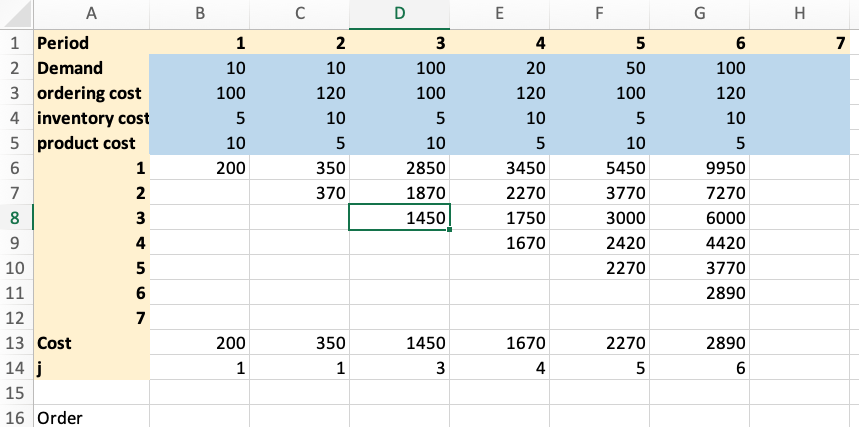
Task: Select the active cell containing 1450 in row 8
Action: [399, 218]
